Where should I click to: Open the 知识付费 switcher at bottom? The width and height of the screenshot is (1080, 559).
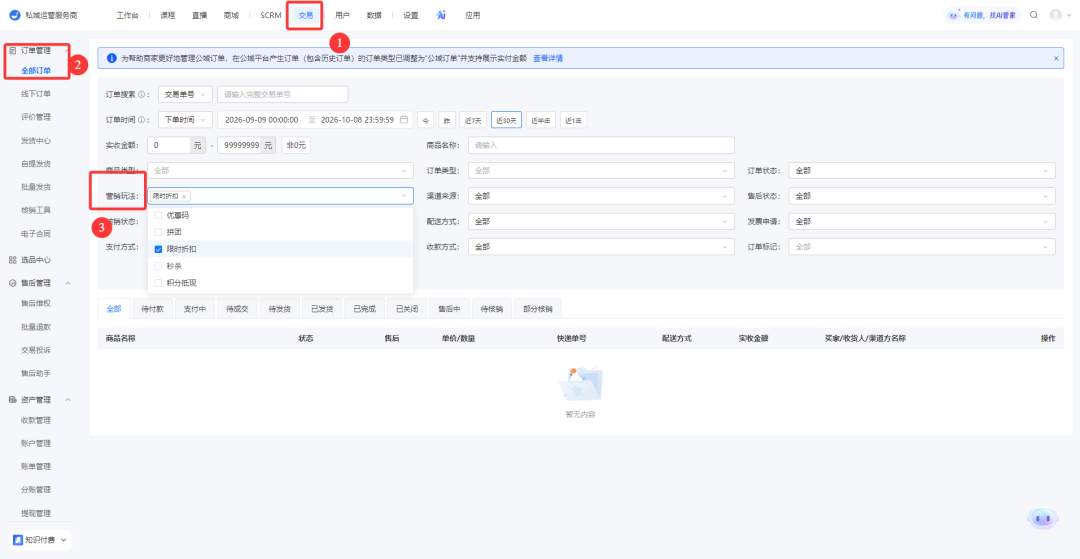coord(40,540)
